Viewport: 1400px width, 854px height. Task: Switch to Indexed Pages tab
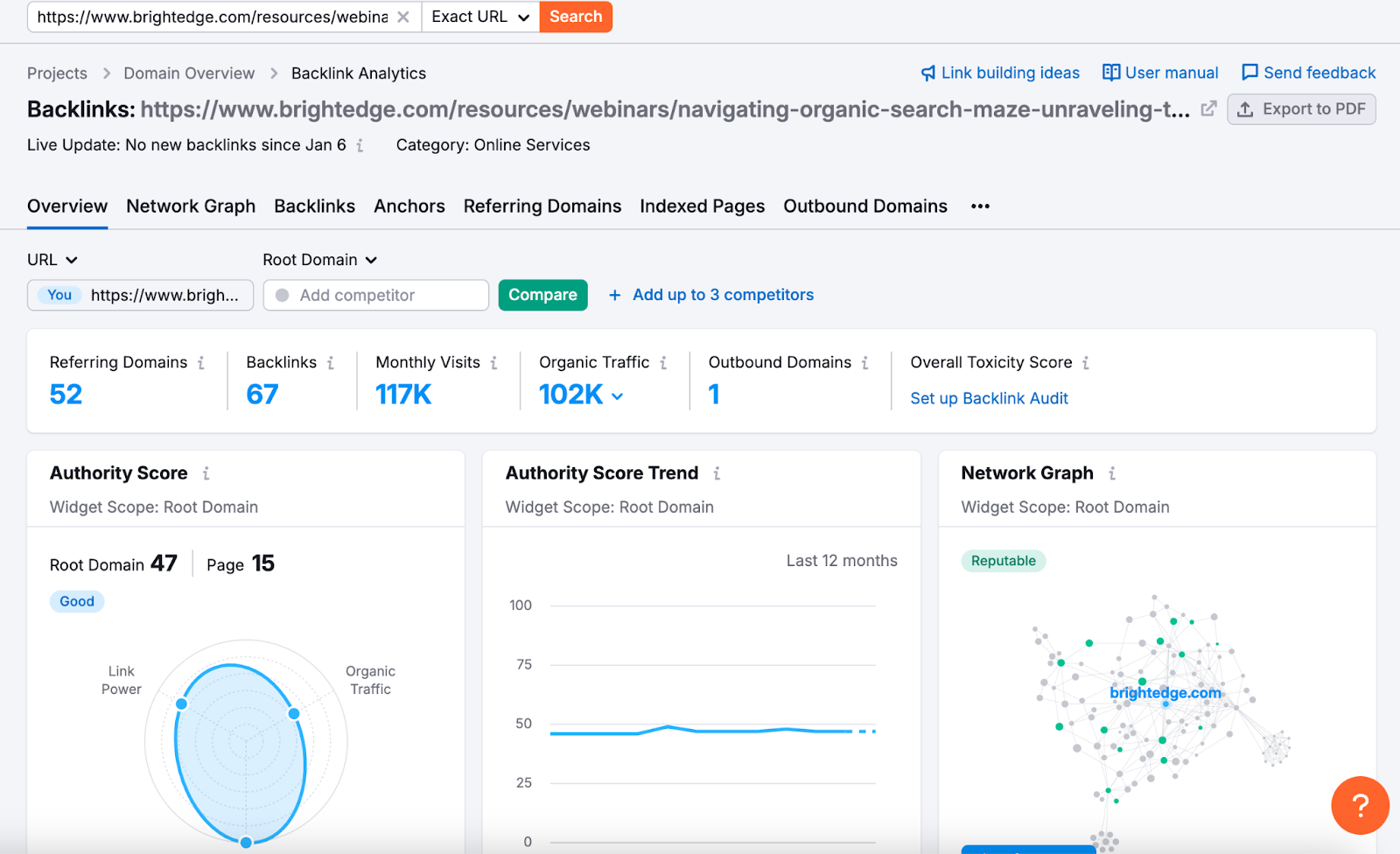click(x=702, y=206)
